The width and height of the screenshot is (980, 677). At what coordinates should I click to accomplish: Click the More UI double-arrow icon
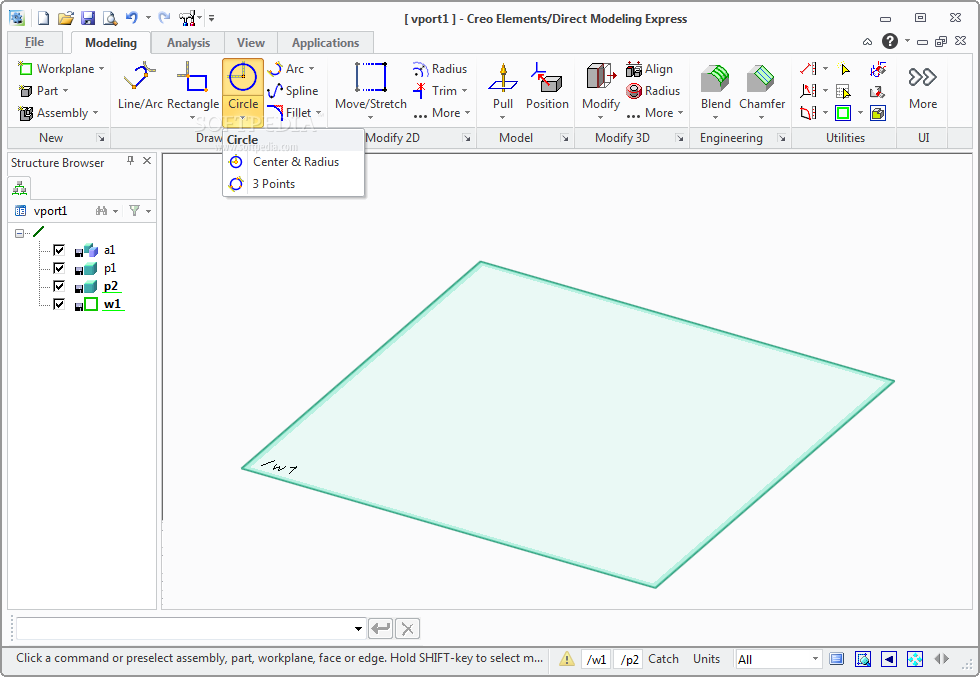pyautogui.click(x=922, y=78)
